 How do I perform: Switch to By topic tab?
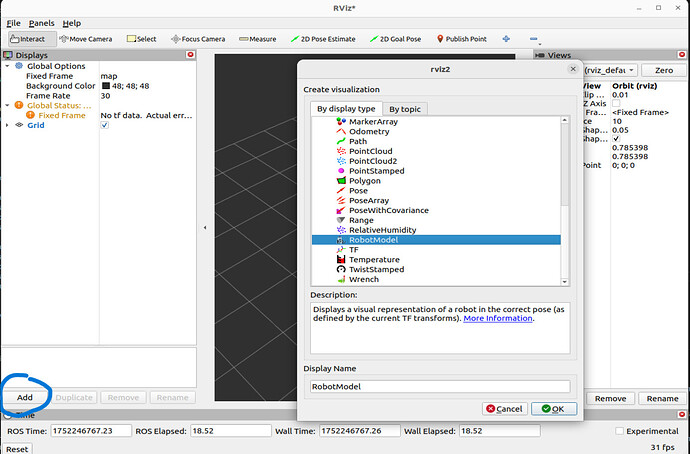pos(405,109)
